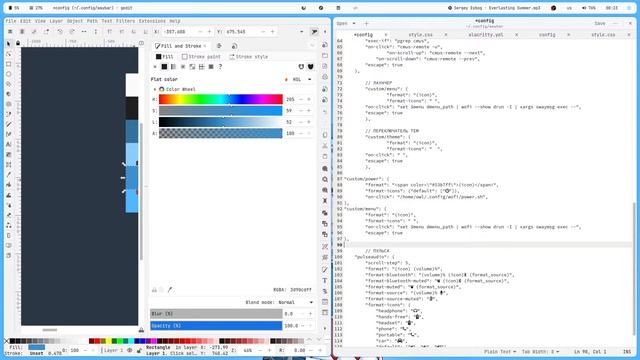Decrease the Y coordinate with minus button
Viewport: 640px width, 360px height.
pos(263,31)
